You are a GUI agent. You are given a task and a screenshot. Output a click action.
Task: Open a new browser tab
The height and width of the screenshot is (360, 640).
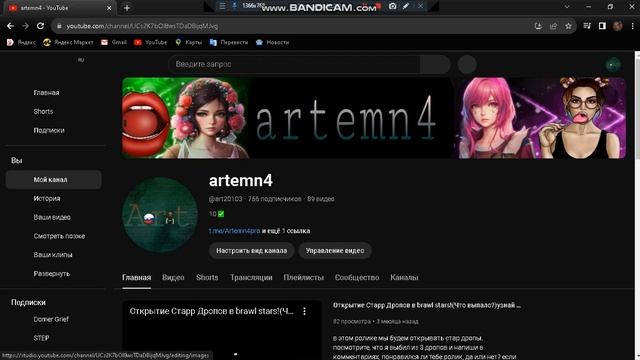pos(127,8)
